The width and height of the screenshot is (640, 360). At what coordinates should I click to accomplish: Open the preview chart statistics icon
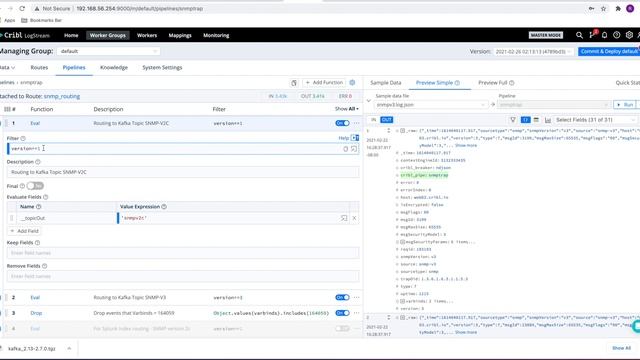click(548, 120)
